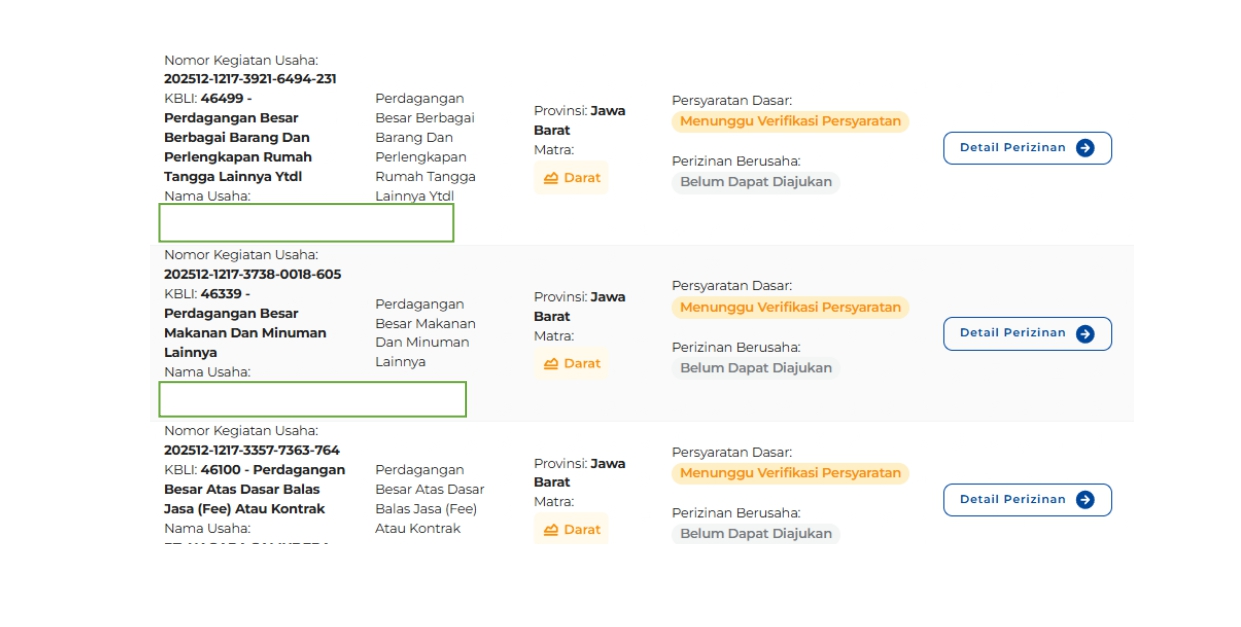Click Menunggu Verifikasi Persyaratan badge for KBLI 46339
The height and width of the screenshot is (627, 1241).
[x=790, y=308]
